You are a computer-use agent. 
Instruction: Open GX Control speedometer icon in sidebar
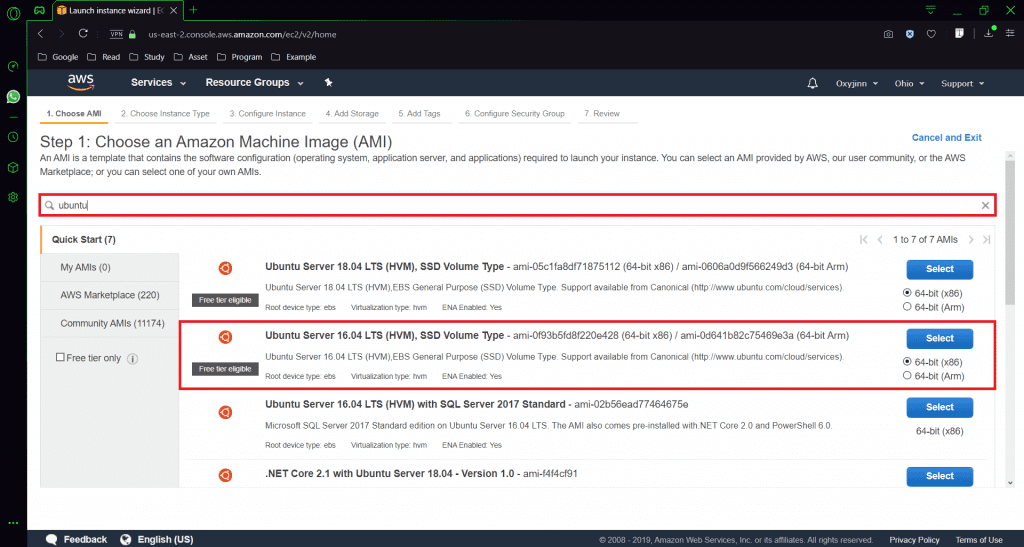tap(13, 66)
